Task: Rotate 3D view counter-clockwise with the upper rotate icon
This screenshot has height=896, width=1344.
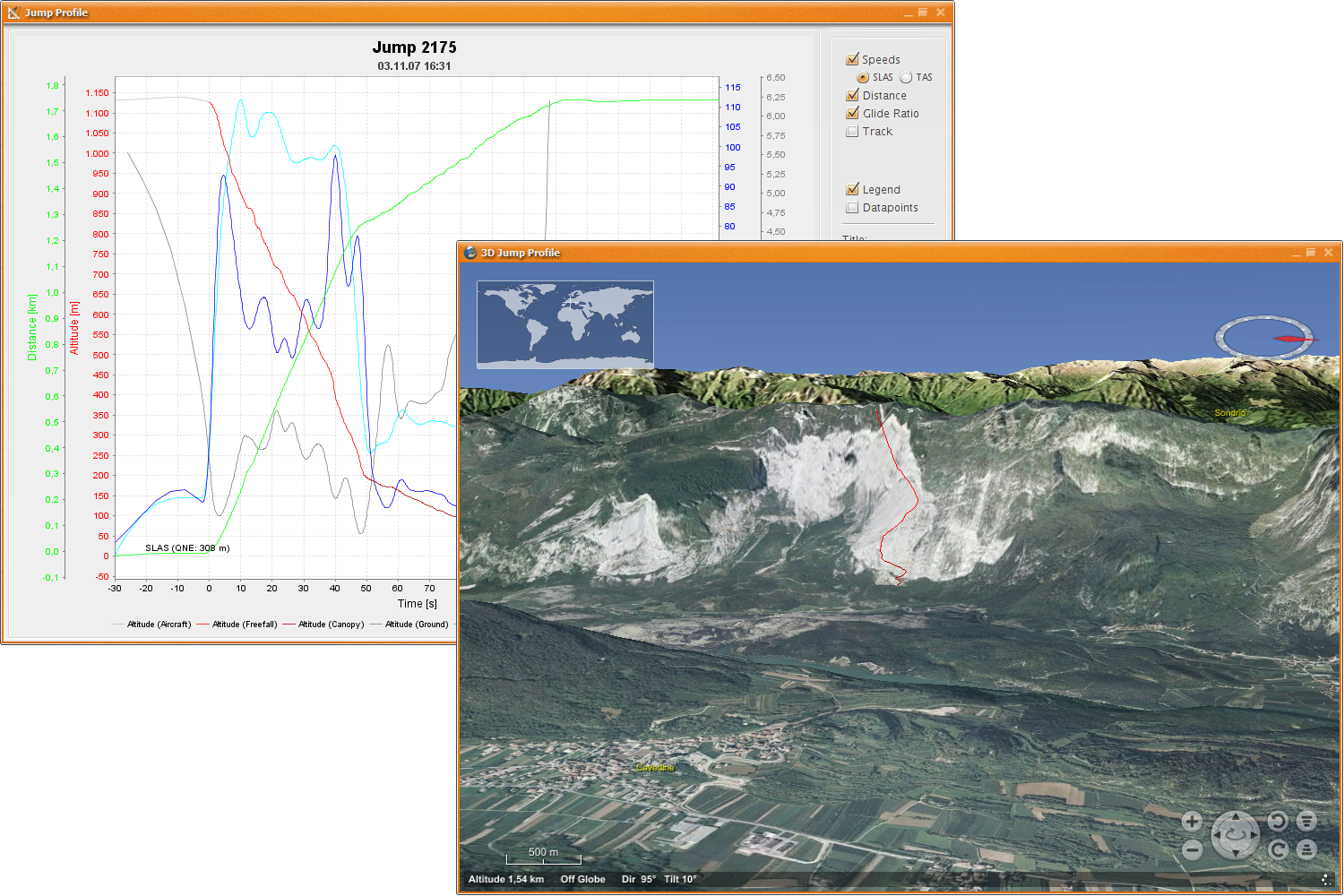Action: click(1278, 821)
